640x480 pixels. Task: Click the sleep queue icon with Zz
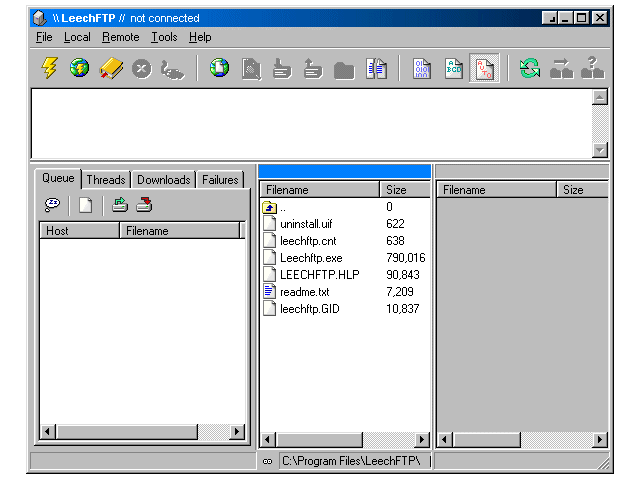click(53, 205)
